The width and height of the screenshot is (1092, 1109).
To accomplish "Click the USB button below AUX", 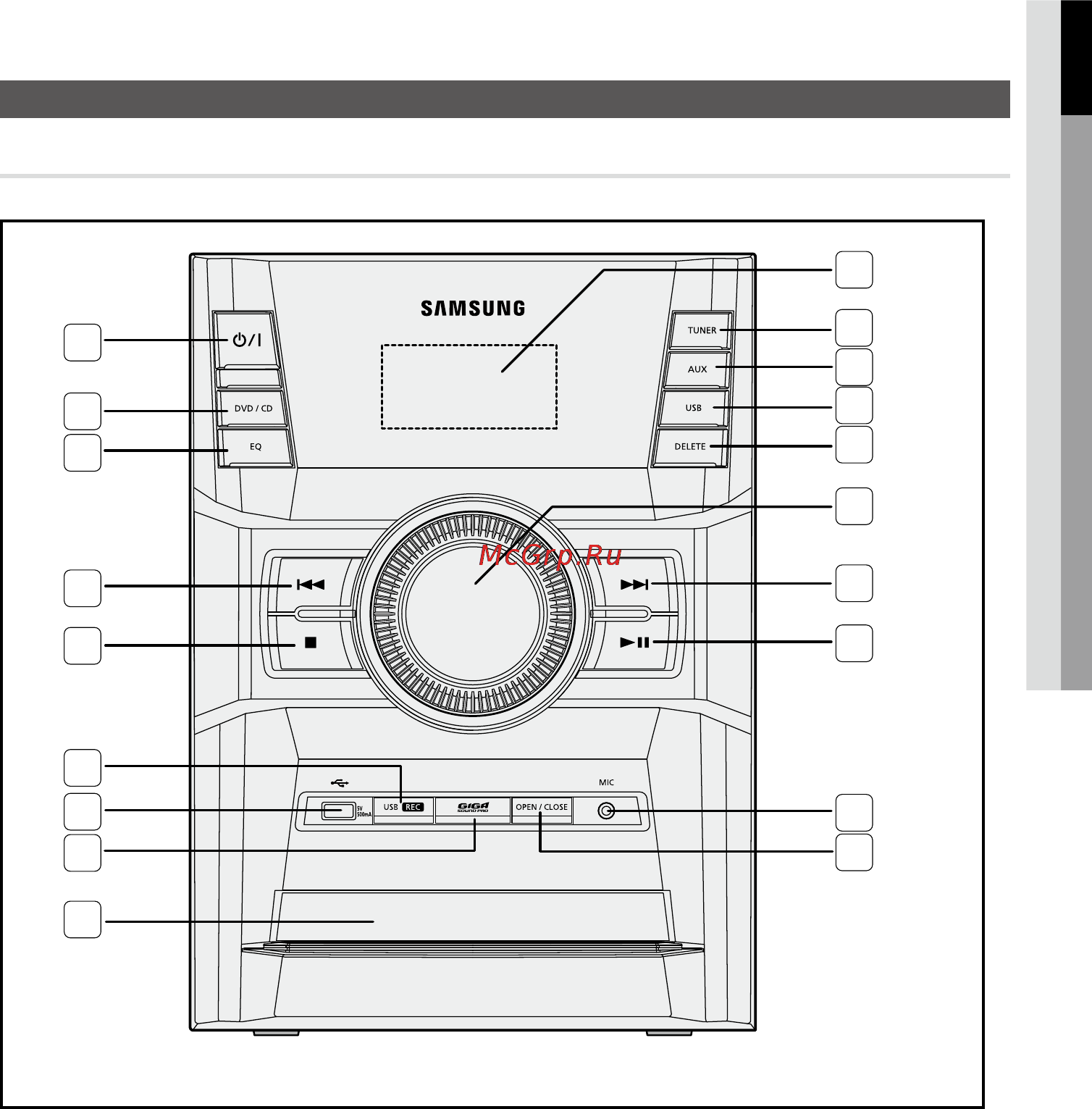I will 693,407.
